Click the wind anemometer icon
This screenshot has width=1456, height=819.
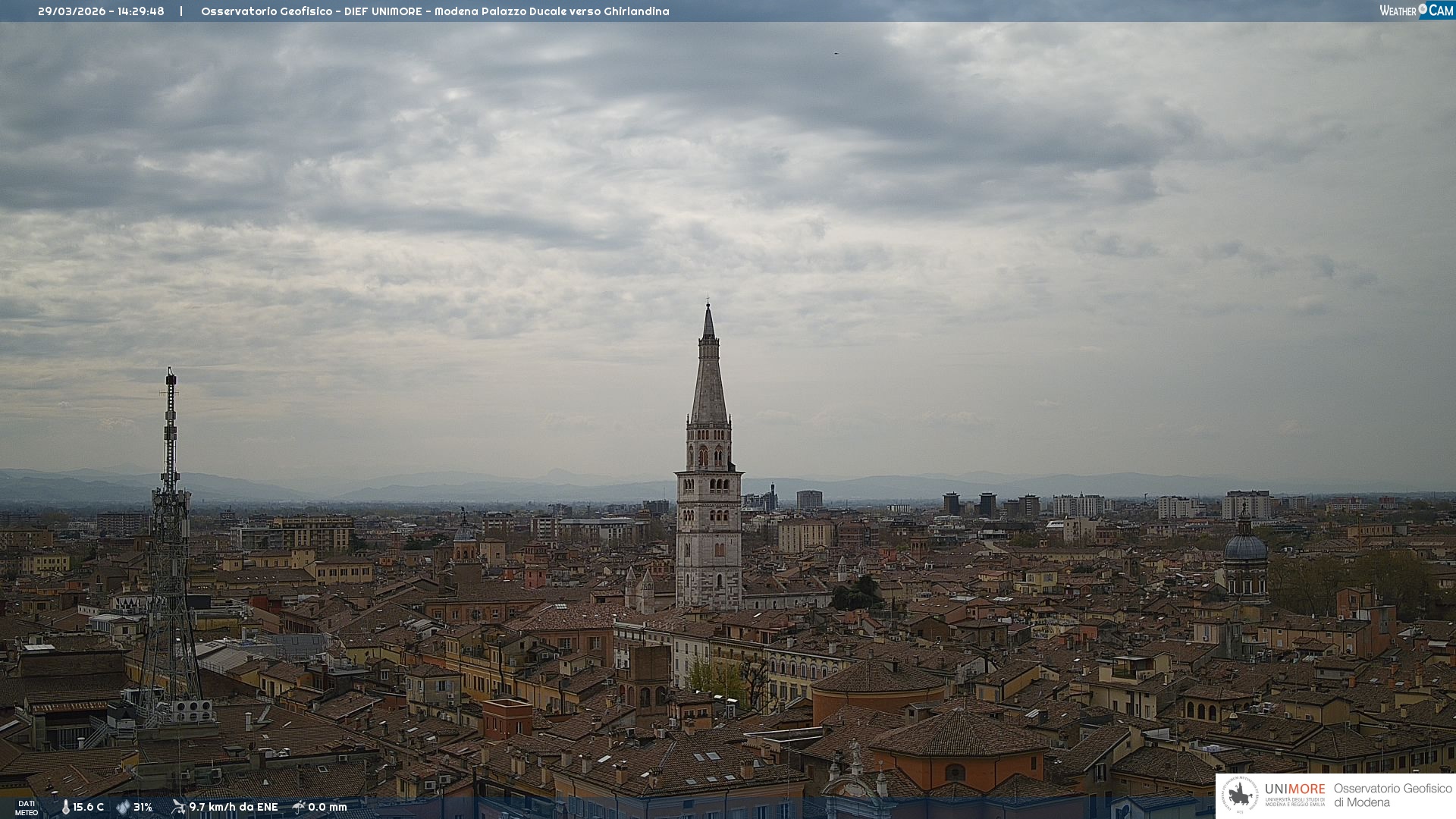178,807
